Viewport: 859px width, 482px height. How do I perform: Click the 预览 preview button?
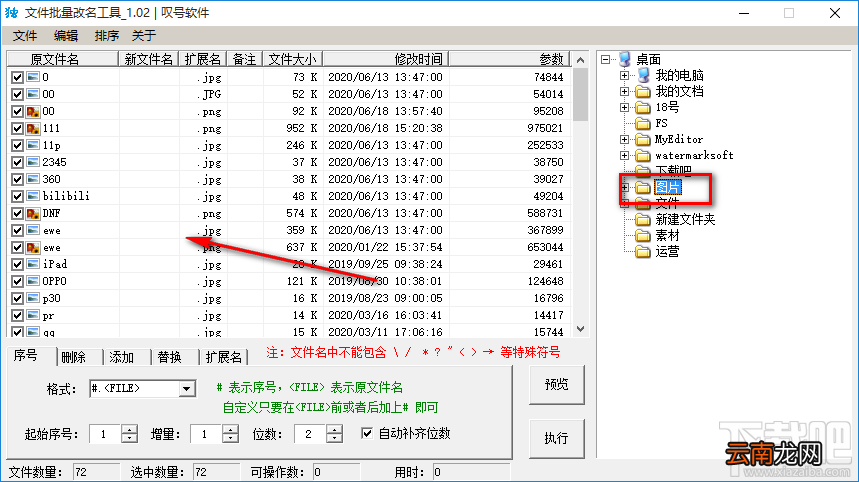(x=557, y=385)
